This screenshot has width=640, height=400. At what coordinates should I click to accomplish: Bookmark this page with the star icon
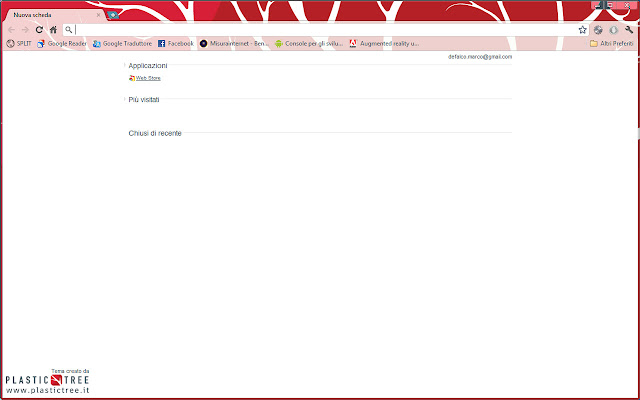(582, 30)
